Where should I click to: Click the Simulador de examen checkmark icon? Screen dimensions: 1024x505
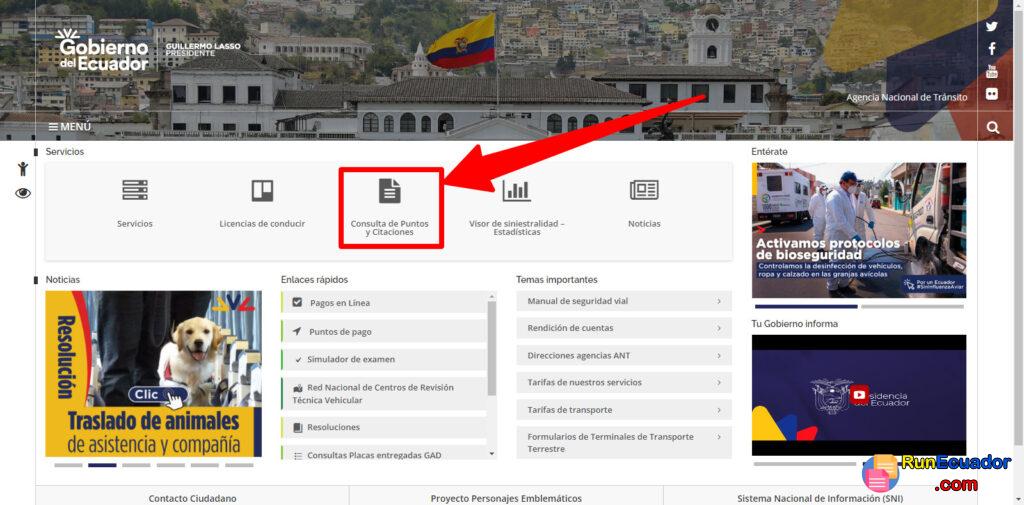click(x=298, y=359)
